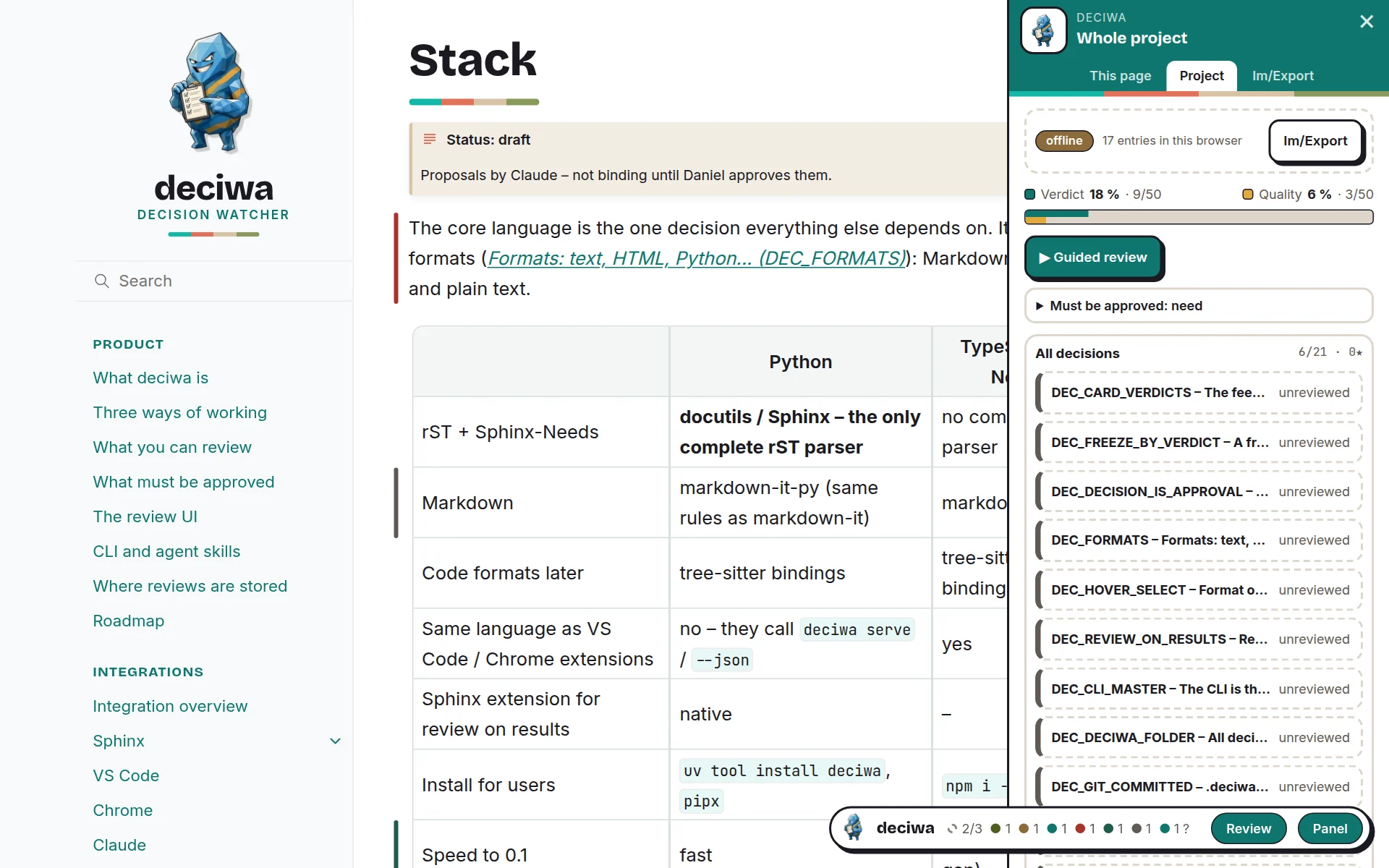Image resolution: width=1389 pixels, height=868 pixels.
Task: Click the search magnifier icon
Action: click(102, 281)
